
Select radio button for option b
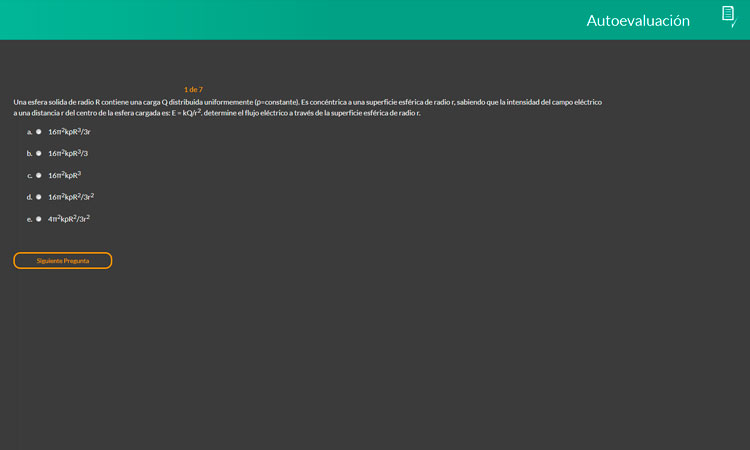39,154
